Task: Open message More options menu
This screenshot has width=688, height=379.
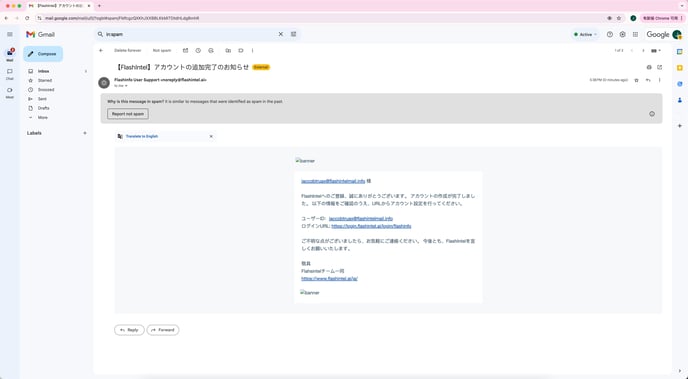Action: [x=659, y=80]
